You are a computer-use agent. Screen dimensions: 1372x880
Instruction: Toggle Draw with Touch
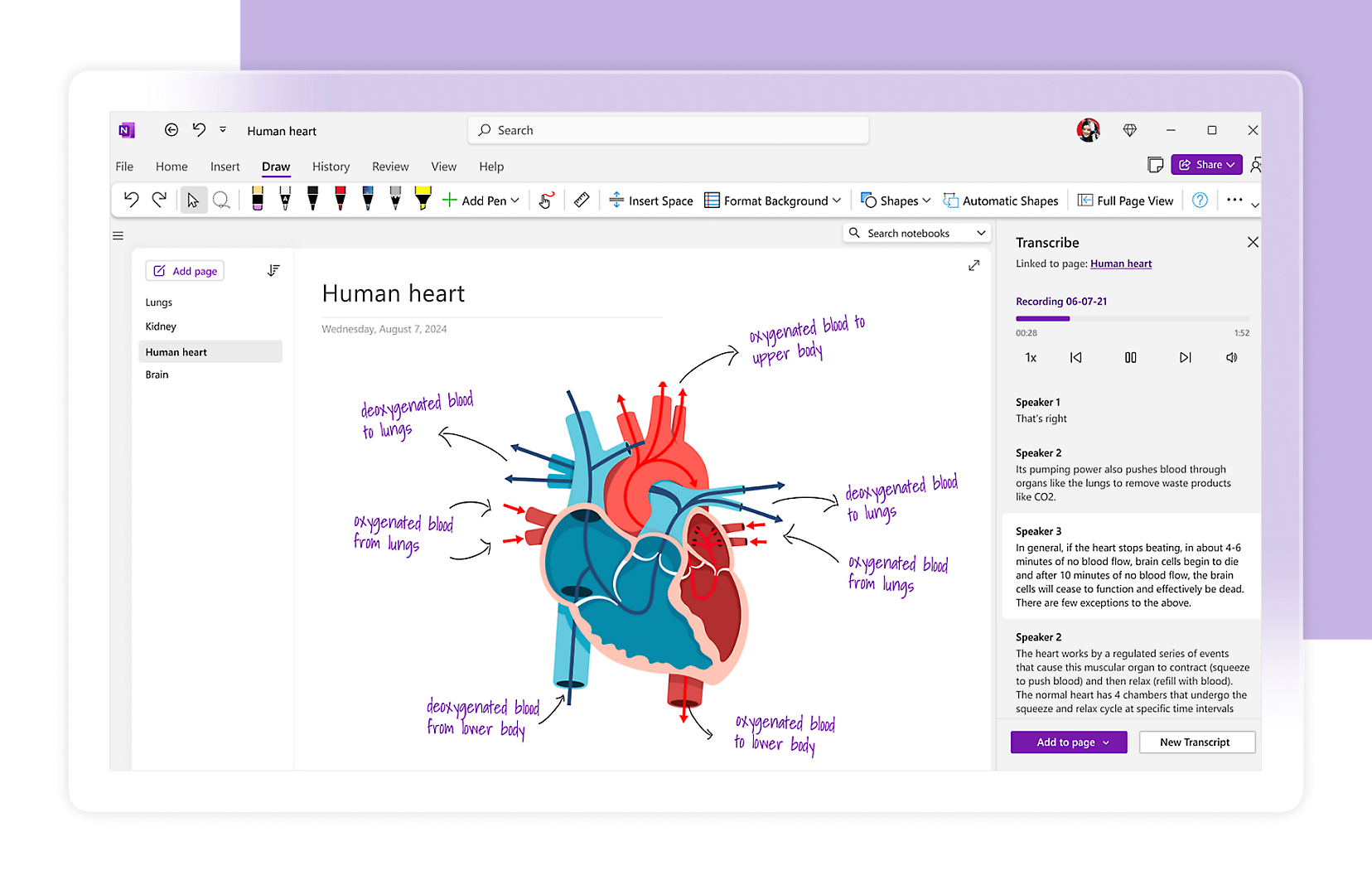546,200
